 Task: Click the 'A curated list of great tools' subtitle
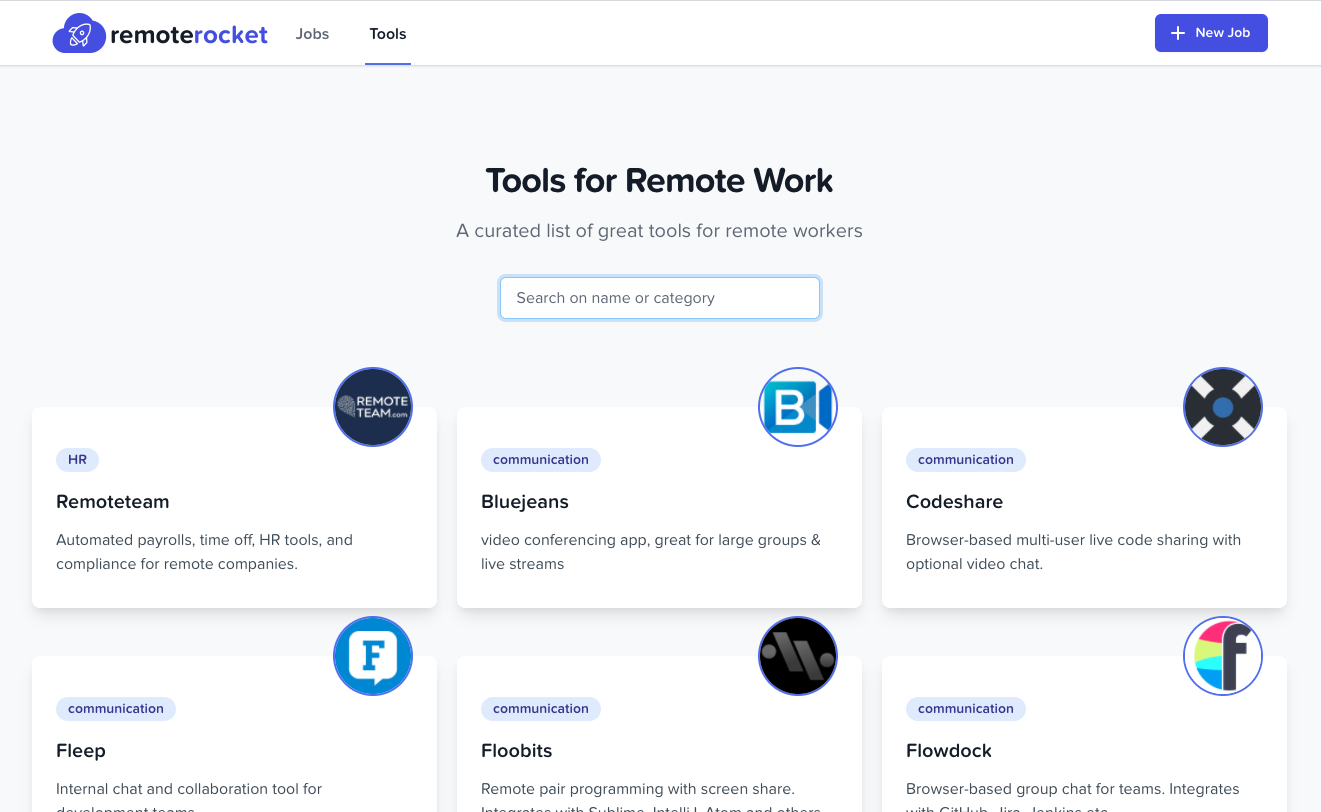tap(660, 231)
